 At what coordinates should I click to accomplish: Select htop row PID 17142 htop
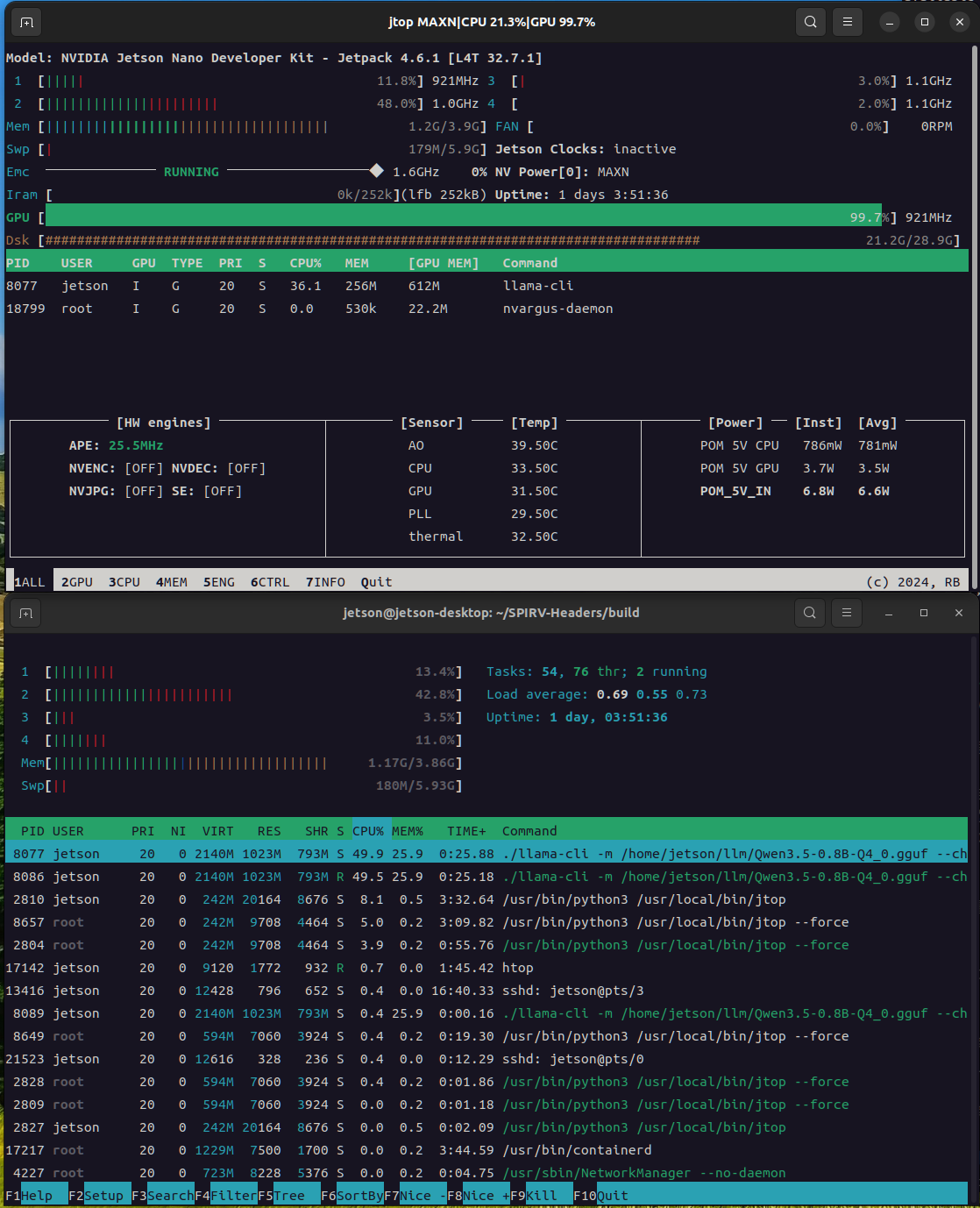pyautogui.click(x=487, y=968)
